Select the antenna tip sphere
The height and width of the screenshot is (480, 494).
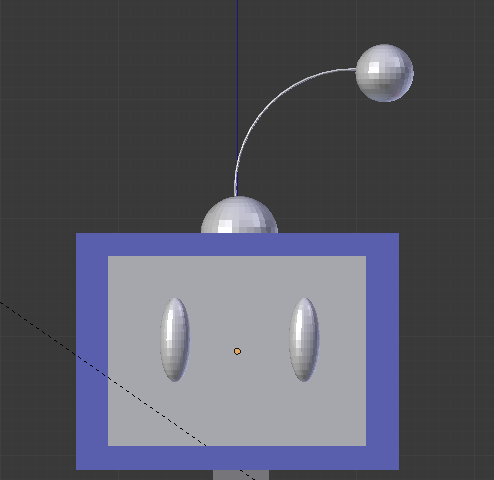(x=385, y=73)
